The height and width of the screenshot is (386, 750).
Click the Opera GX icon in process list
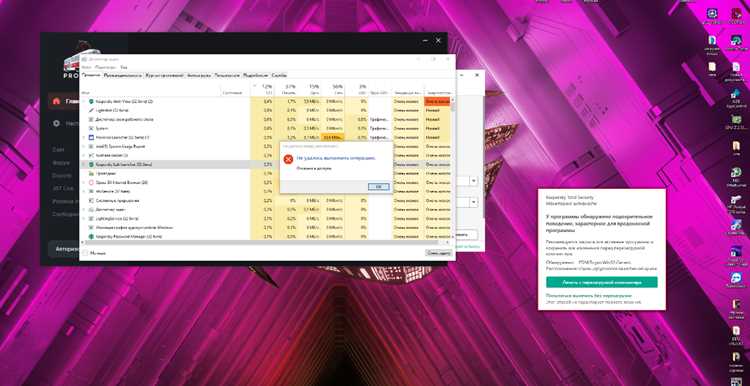pos(91,182)
